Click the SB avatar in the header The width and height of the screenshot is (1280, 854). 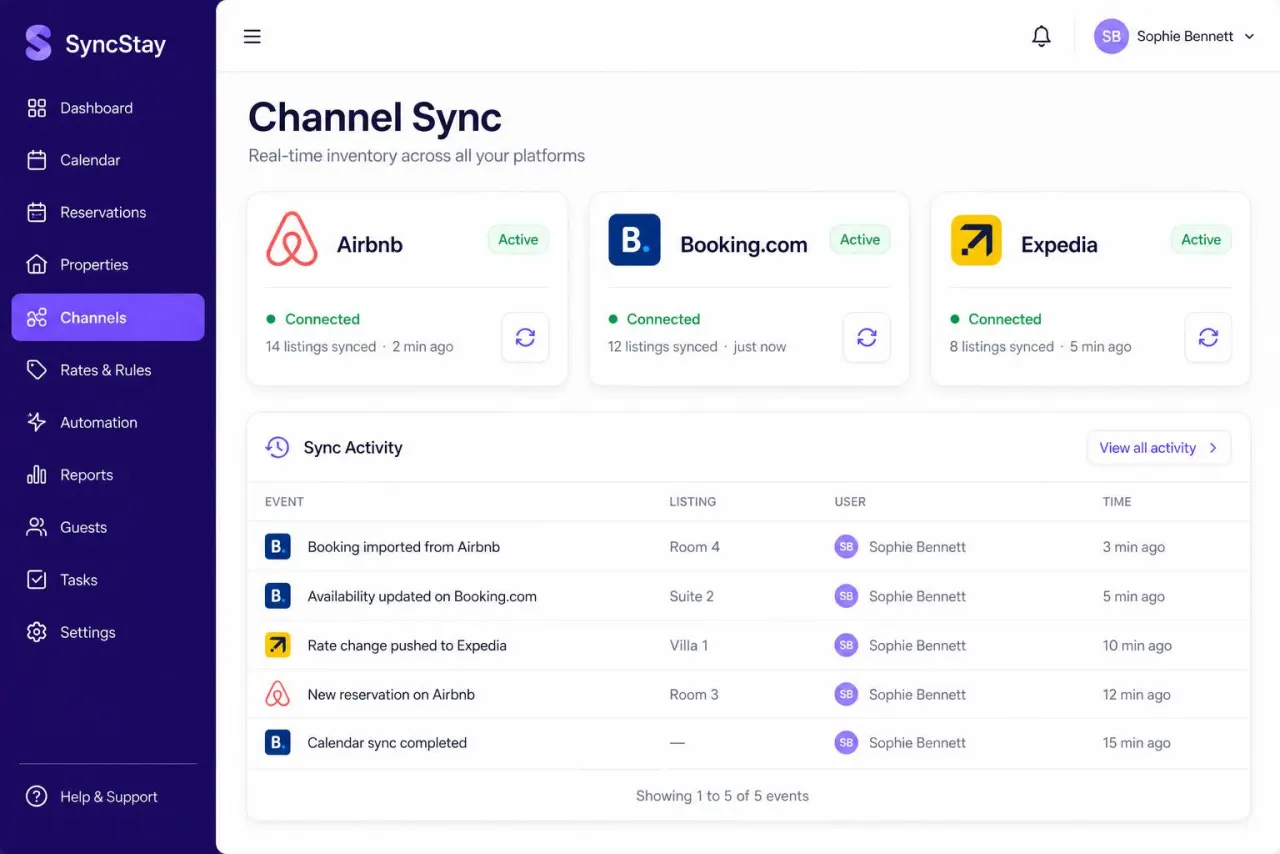[1111, 36]
